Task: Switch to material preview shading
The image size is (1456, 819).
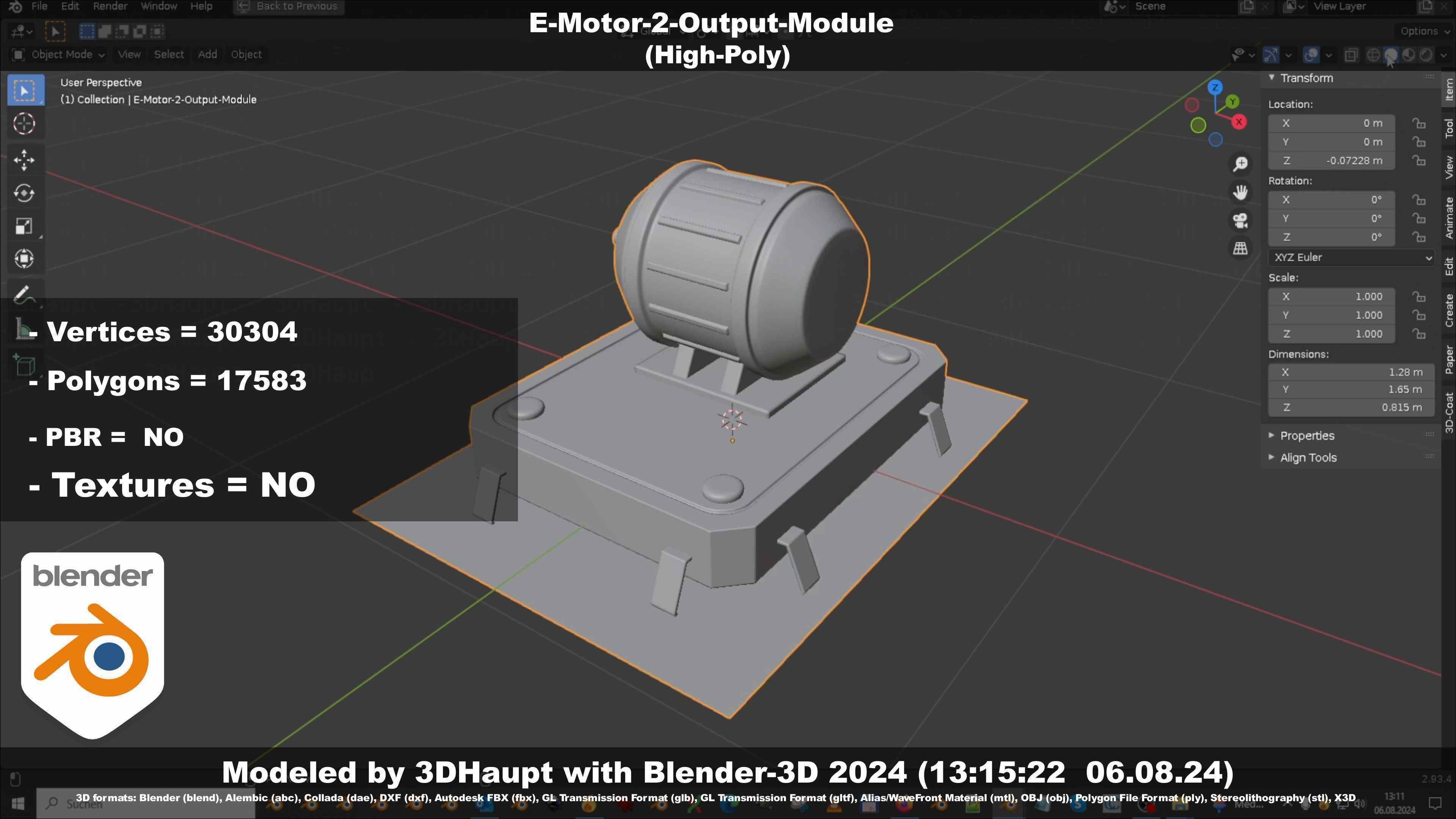Action: (x=1409, y=55)
